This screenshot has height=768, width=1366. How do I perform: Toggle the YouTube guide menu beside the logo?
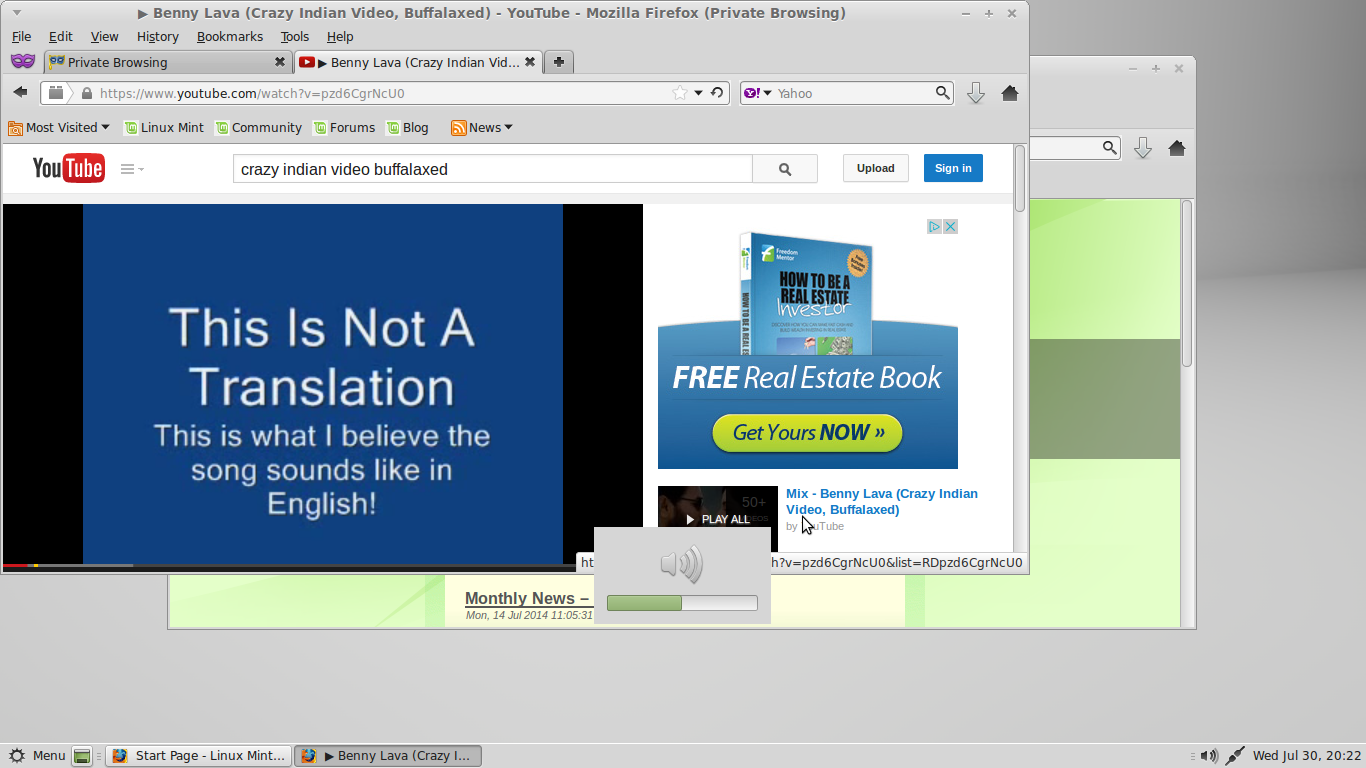[x=131, y=168]
